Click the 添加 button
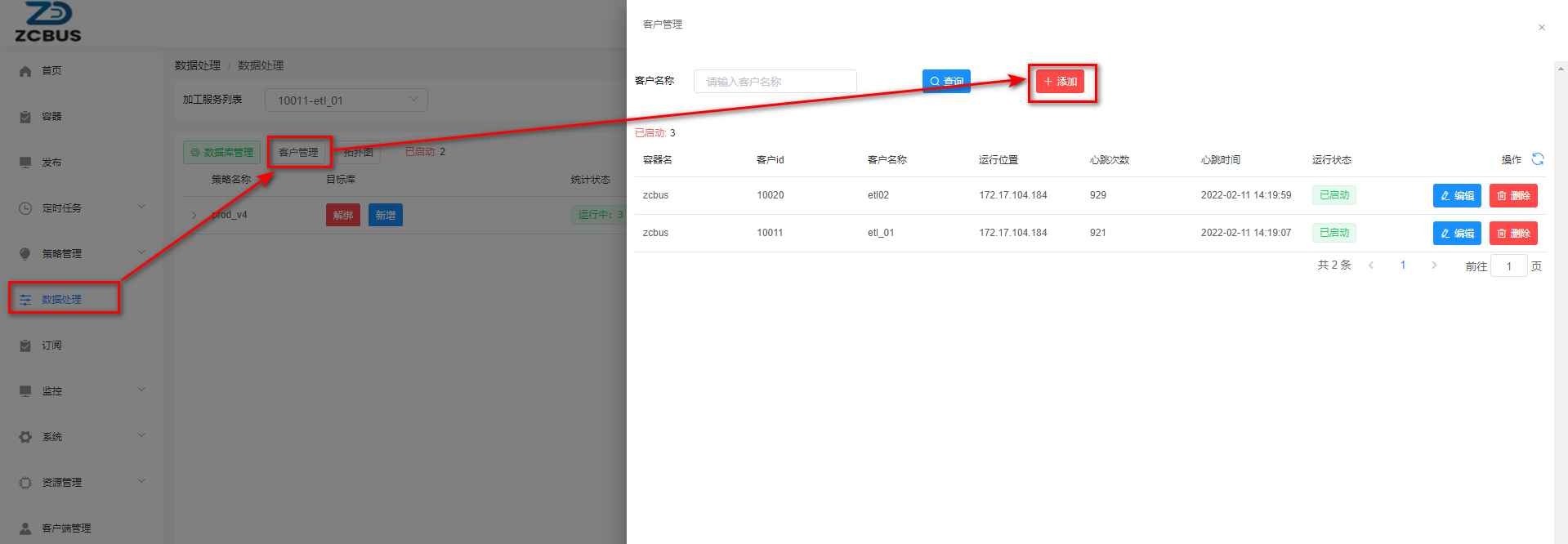1568x544 pixels. pos(1060,82)
